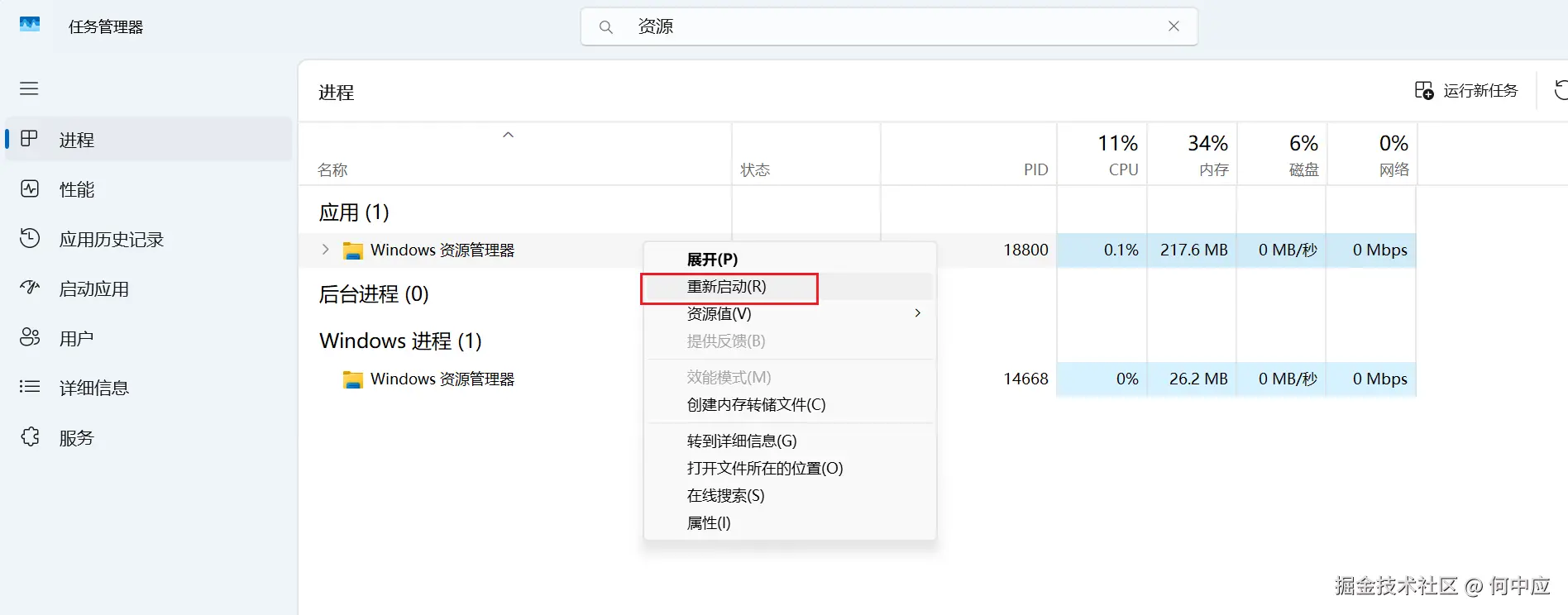The height and width of the screenshot is (615, 1568).
Task: Open the 资源值(V) submenu arrow
Action: click(918, 312)
